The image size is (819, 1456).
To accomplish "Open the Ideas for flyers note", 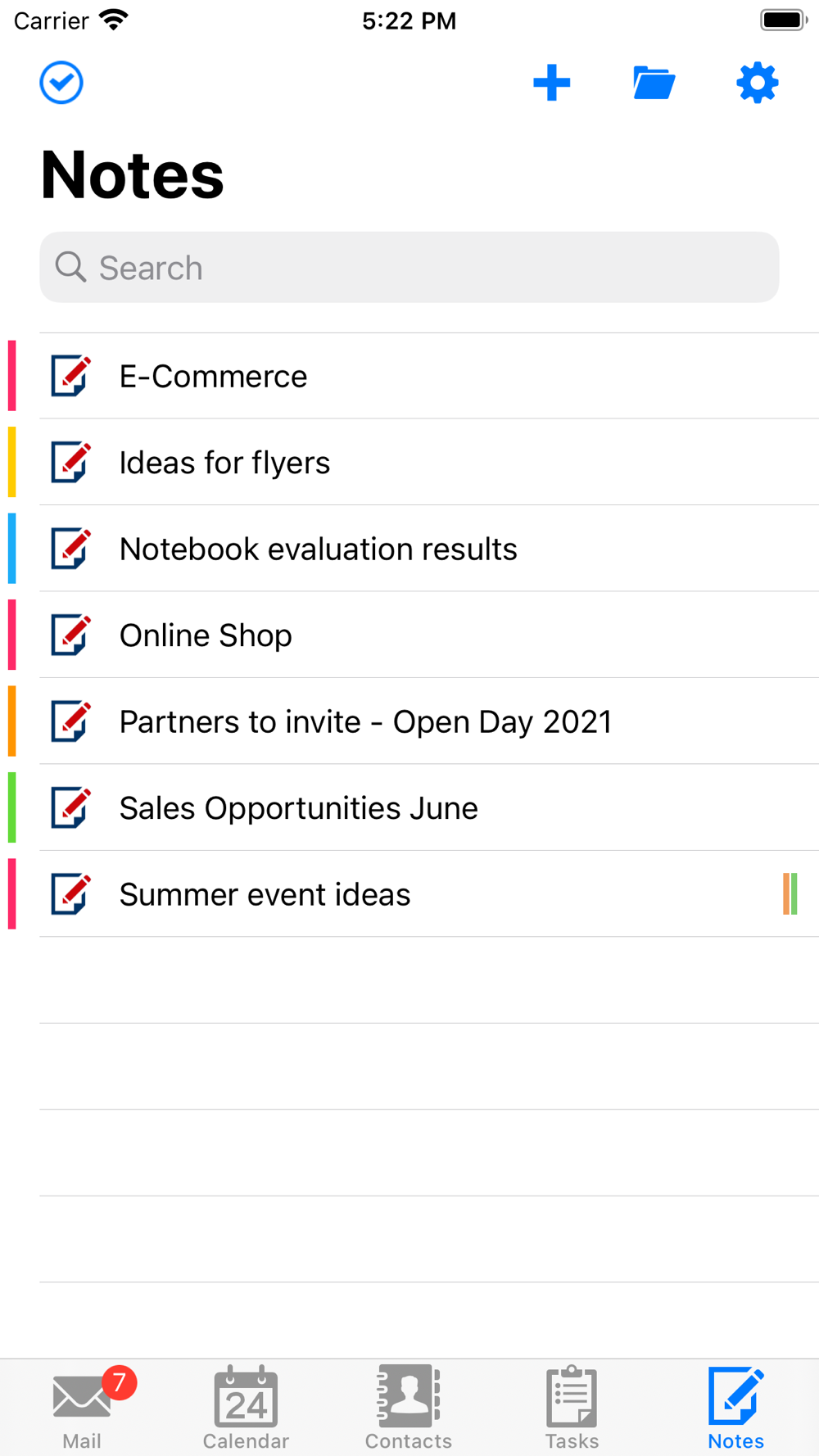I will point(225,463).
